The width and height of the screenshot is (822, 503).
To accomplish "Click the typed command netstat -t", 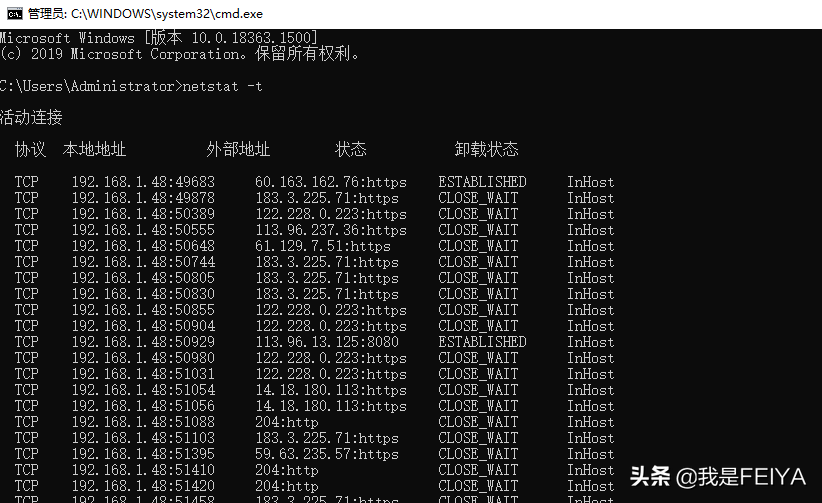I will 222,86.
